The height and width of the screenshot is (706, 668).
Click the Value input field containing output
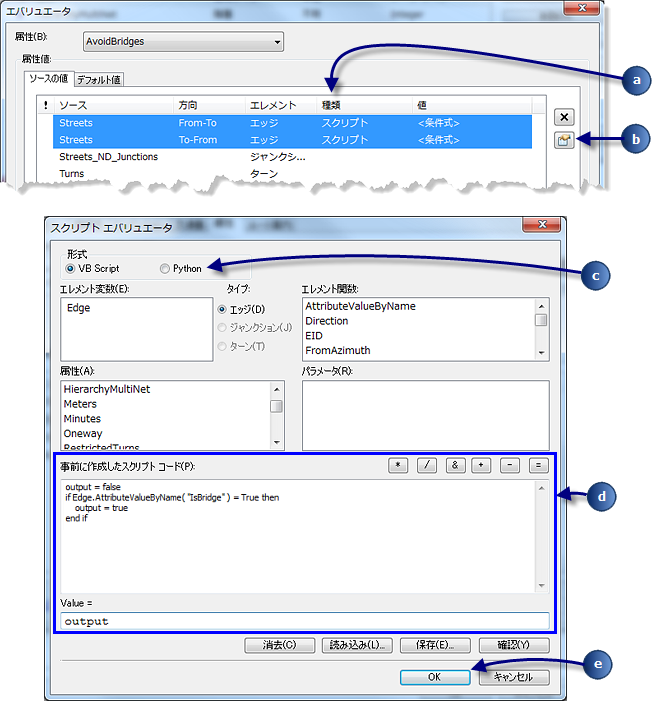(x=300, y=621)
